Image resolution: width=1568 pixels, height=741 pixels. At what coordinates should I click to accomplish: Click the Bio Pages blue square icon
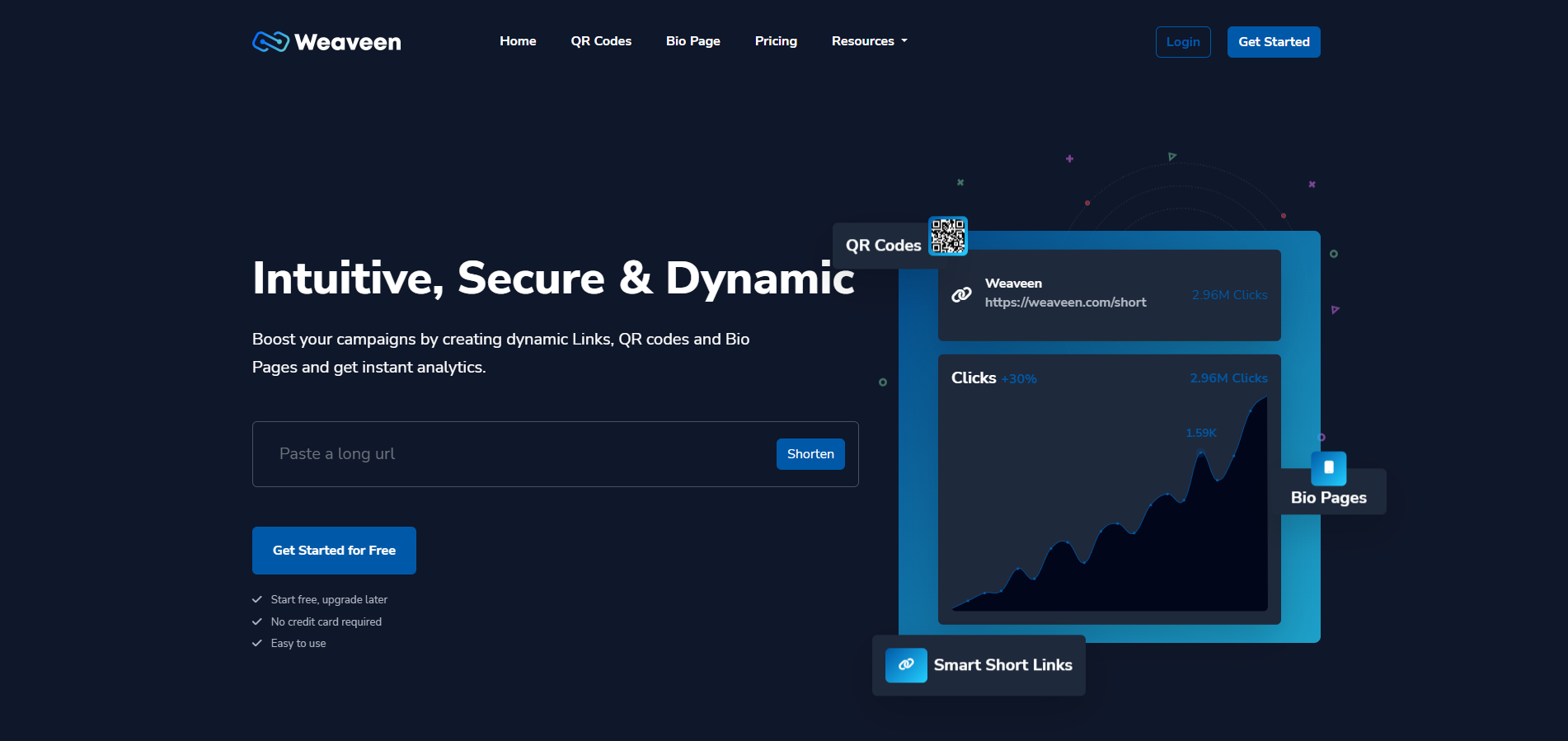click(1329, 468)
